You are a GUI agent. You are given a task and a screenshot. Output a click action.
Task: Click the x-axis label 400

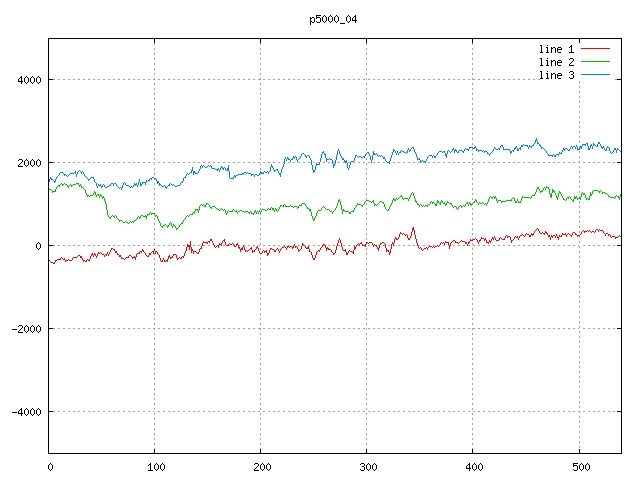(x=474, y=467)
